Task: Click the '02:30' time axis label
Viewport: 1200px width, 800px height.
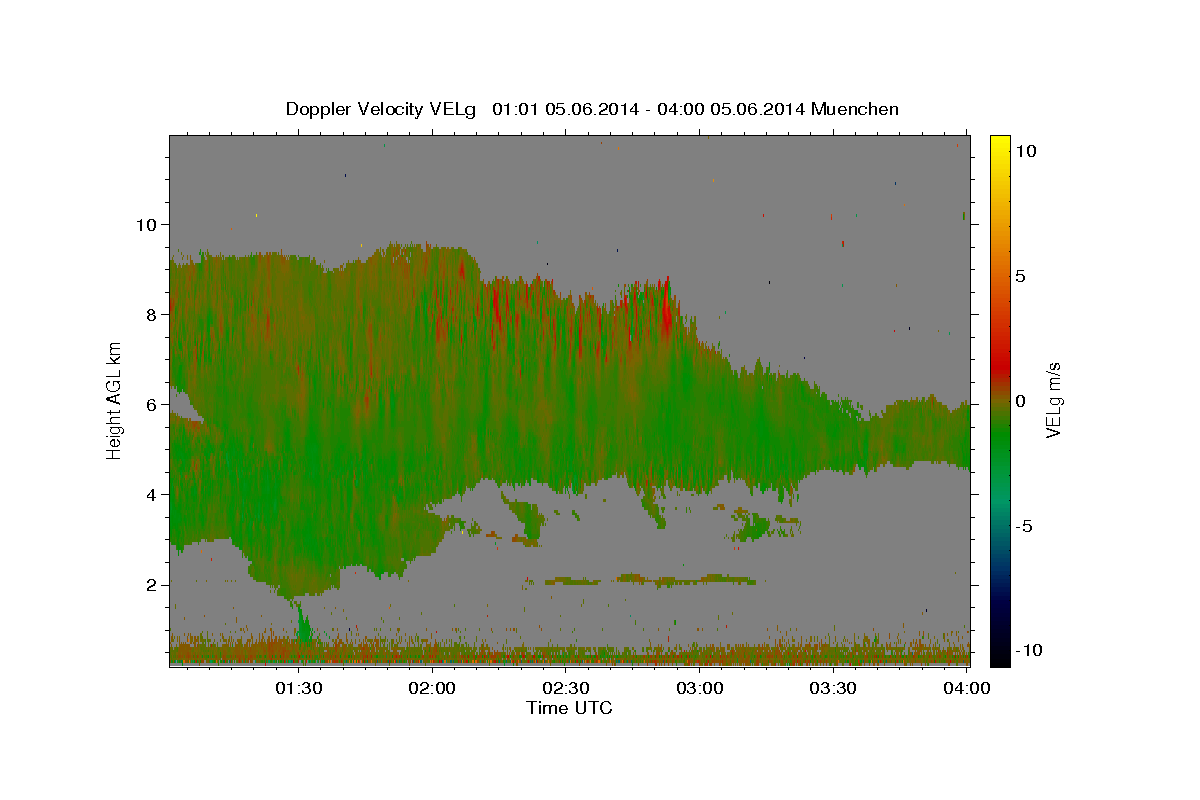Action: pos(566,688)
